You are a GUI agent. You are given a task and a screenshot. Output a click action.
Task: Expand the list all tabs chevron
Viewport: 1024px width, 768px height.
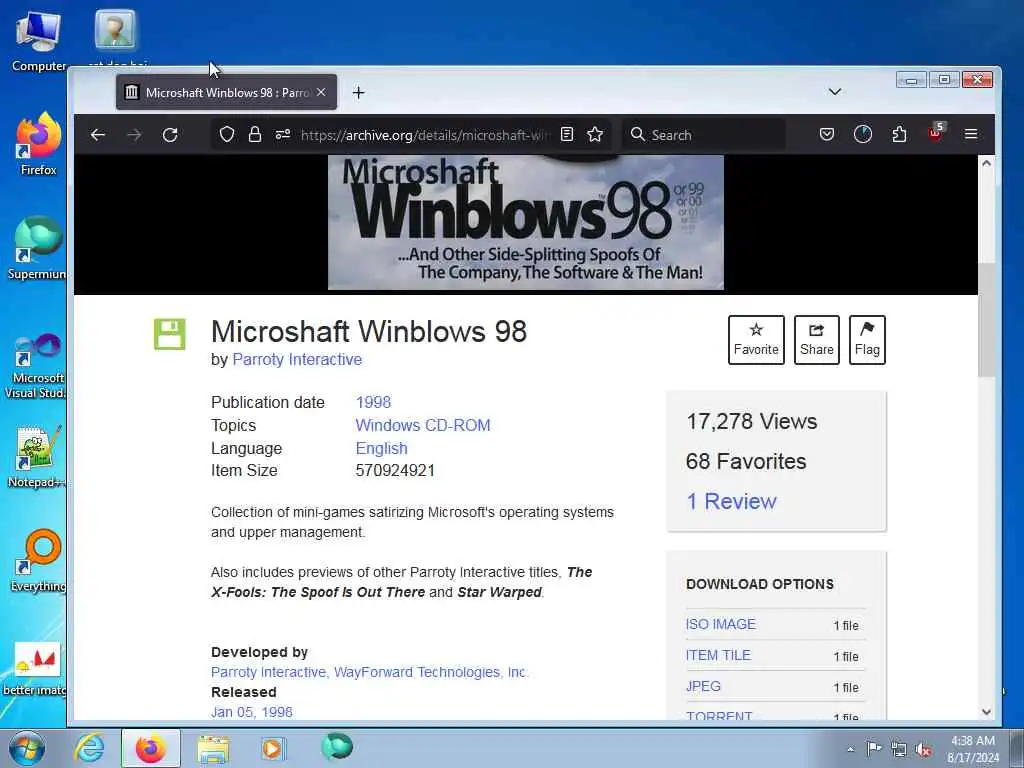tap(835, 91)
